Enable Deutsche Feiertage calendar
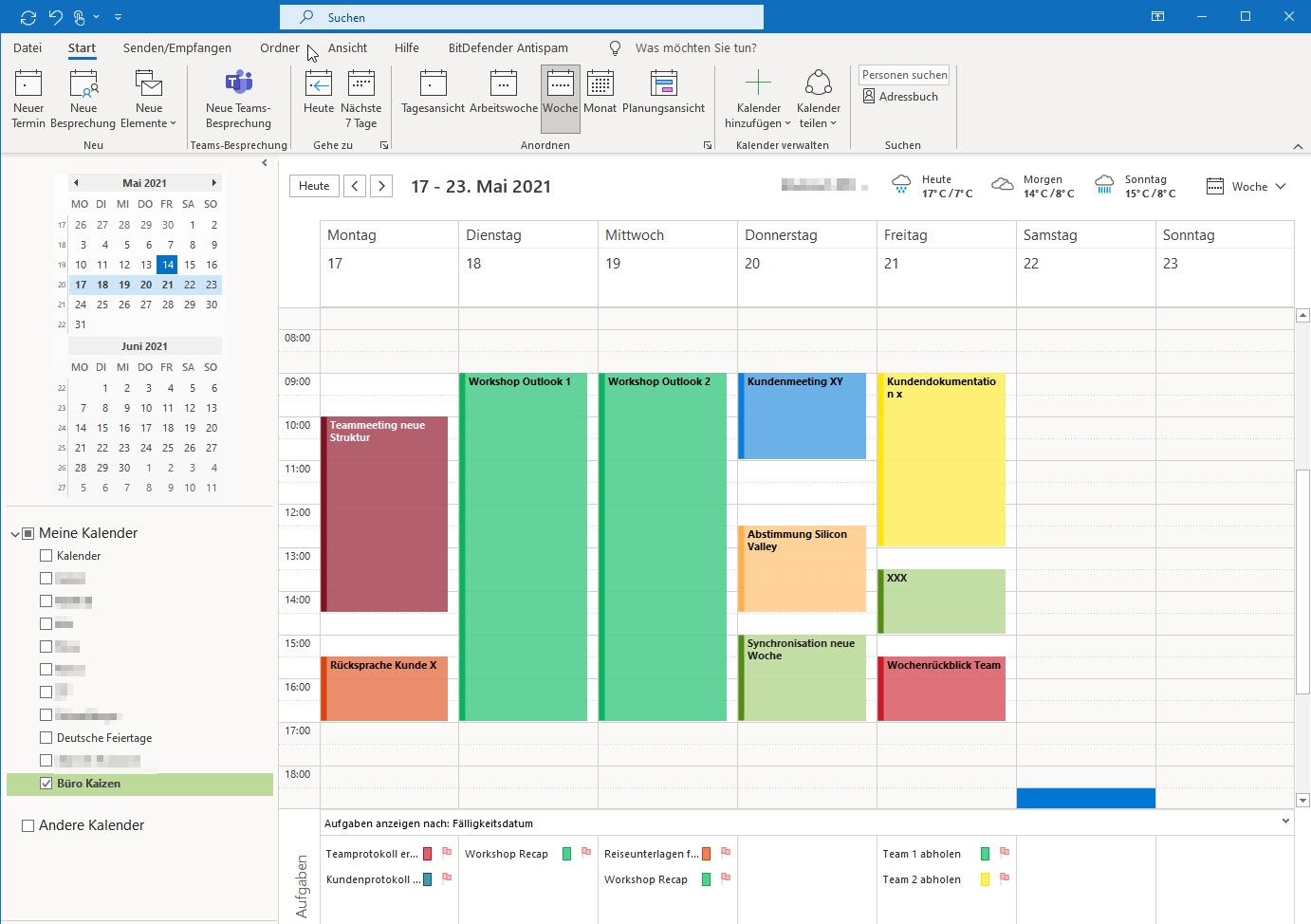 [x=46, y=738]
